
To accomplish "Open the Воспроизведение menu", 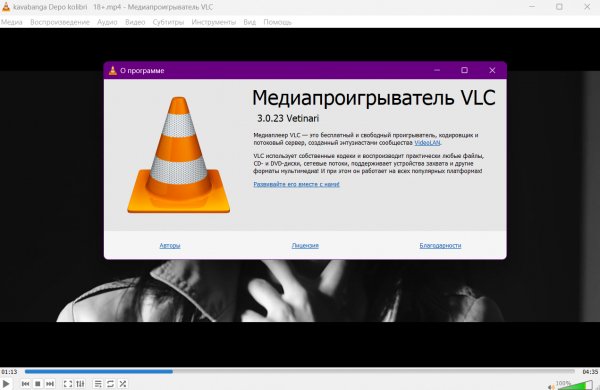I will (x=60, y=22).
